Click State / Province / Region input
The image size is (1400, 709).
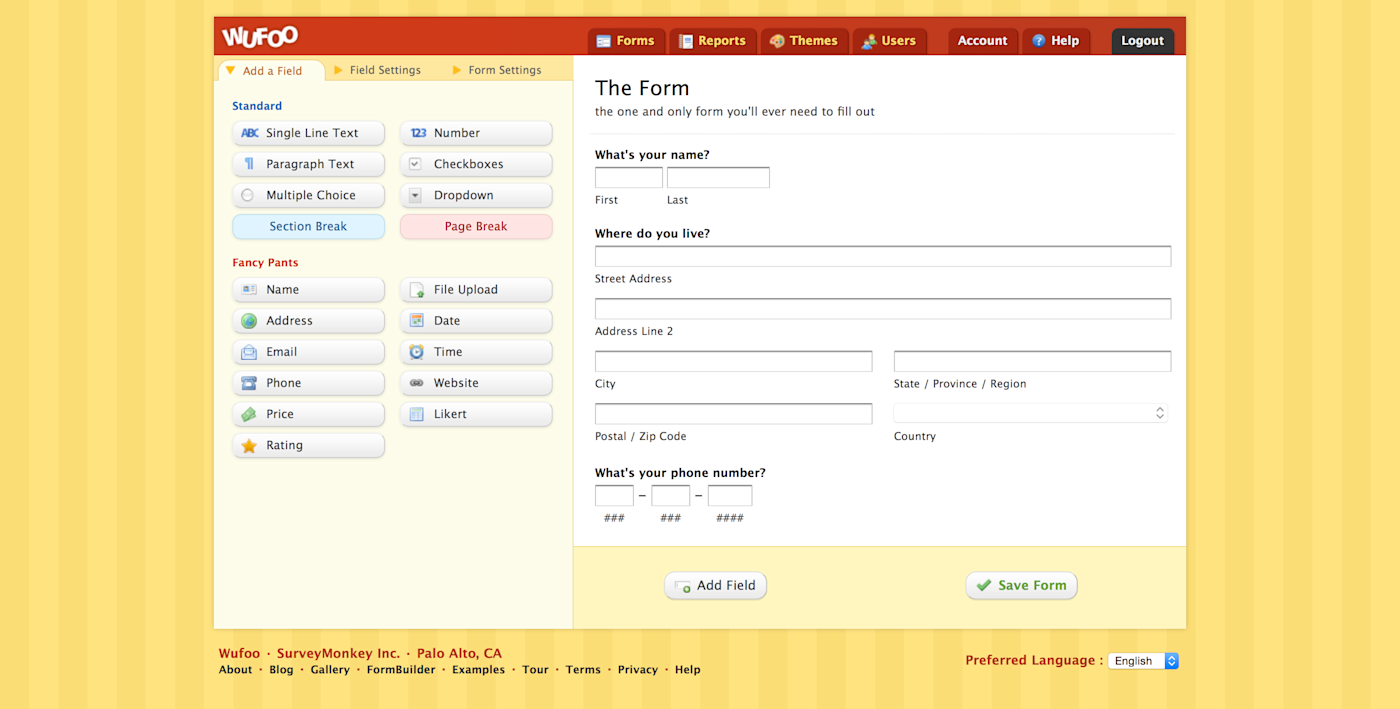1032,361
